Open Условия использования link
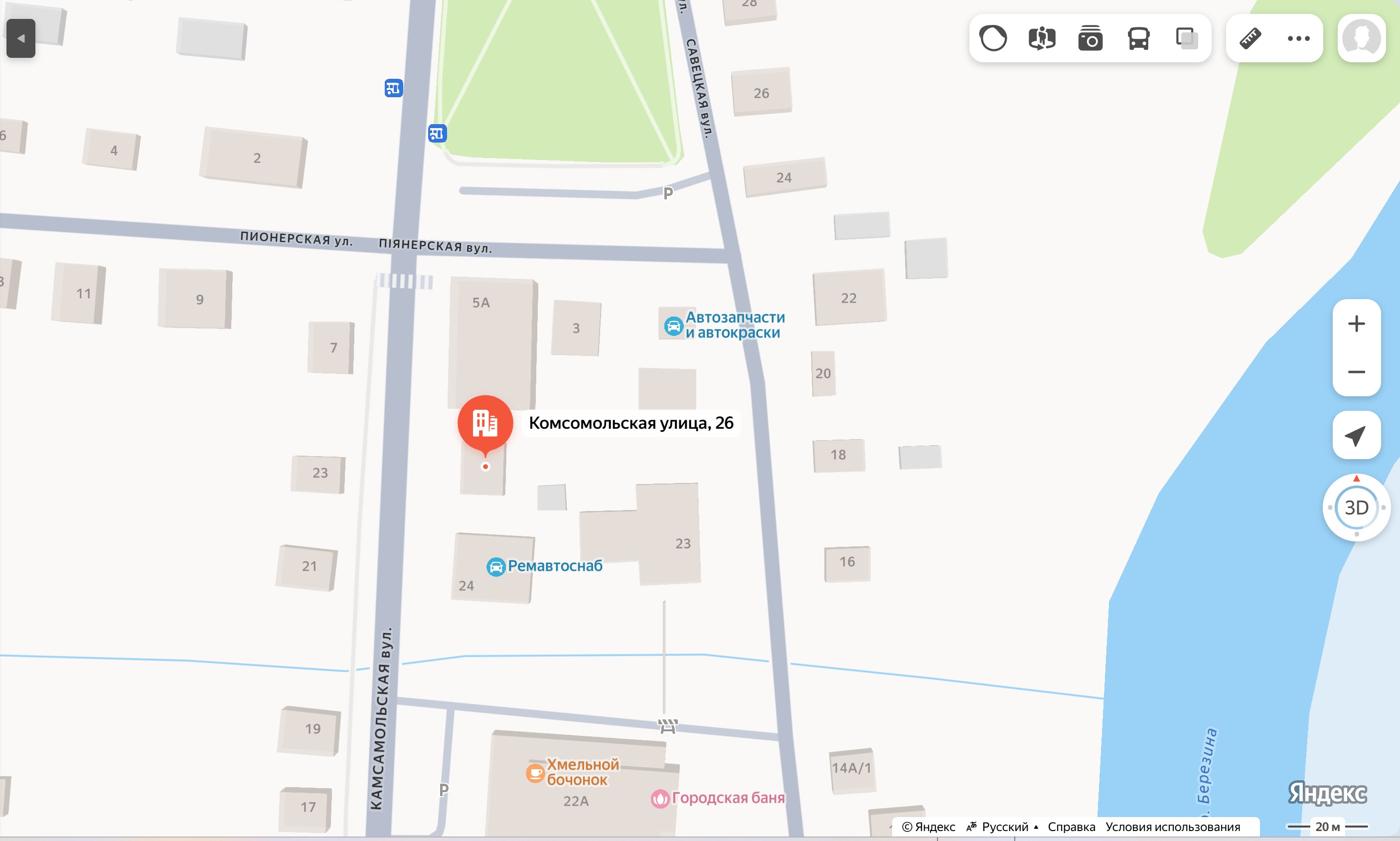This screenshot has height=841, width=1400. point(1173,827)
